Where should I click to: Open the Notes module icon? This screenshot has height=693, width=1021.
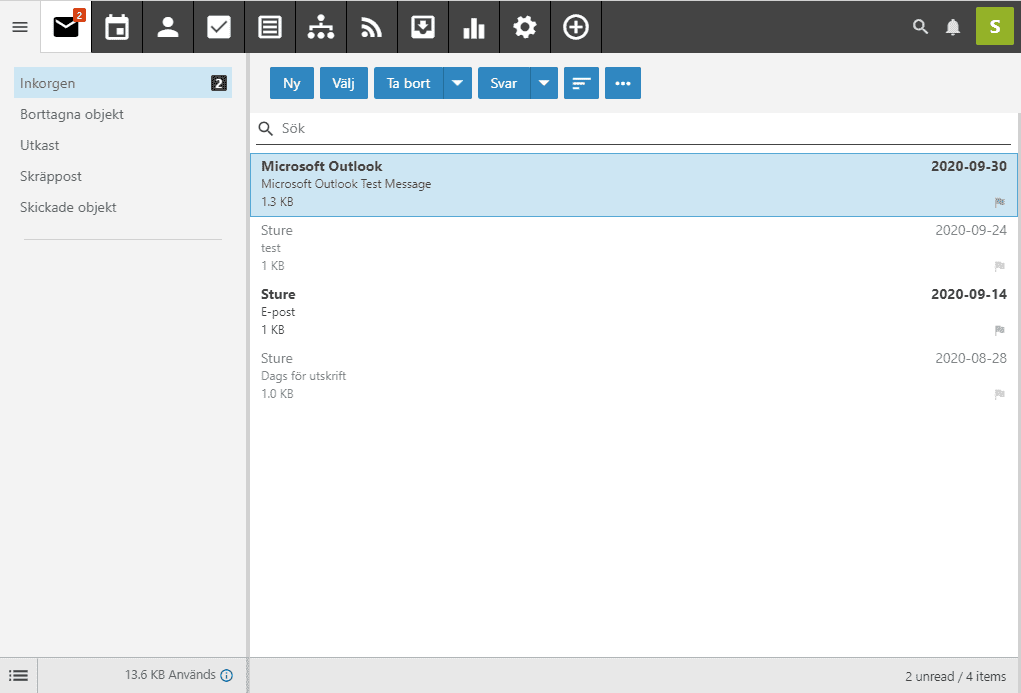pos(270,27)
